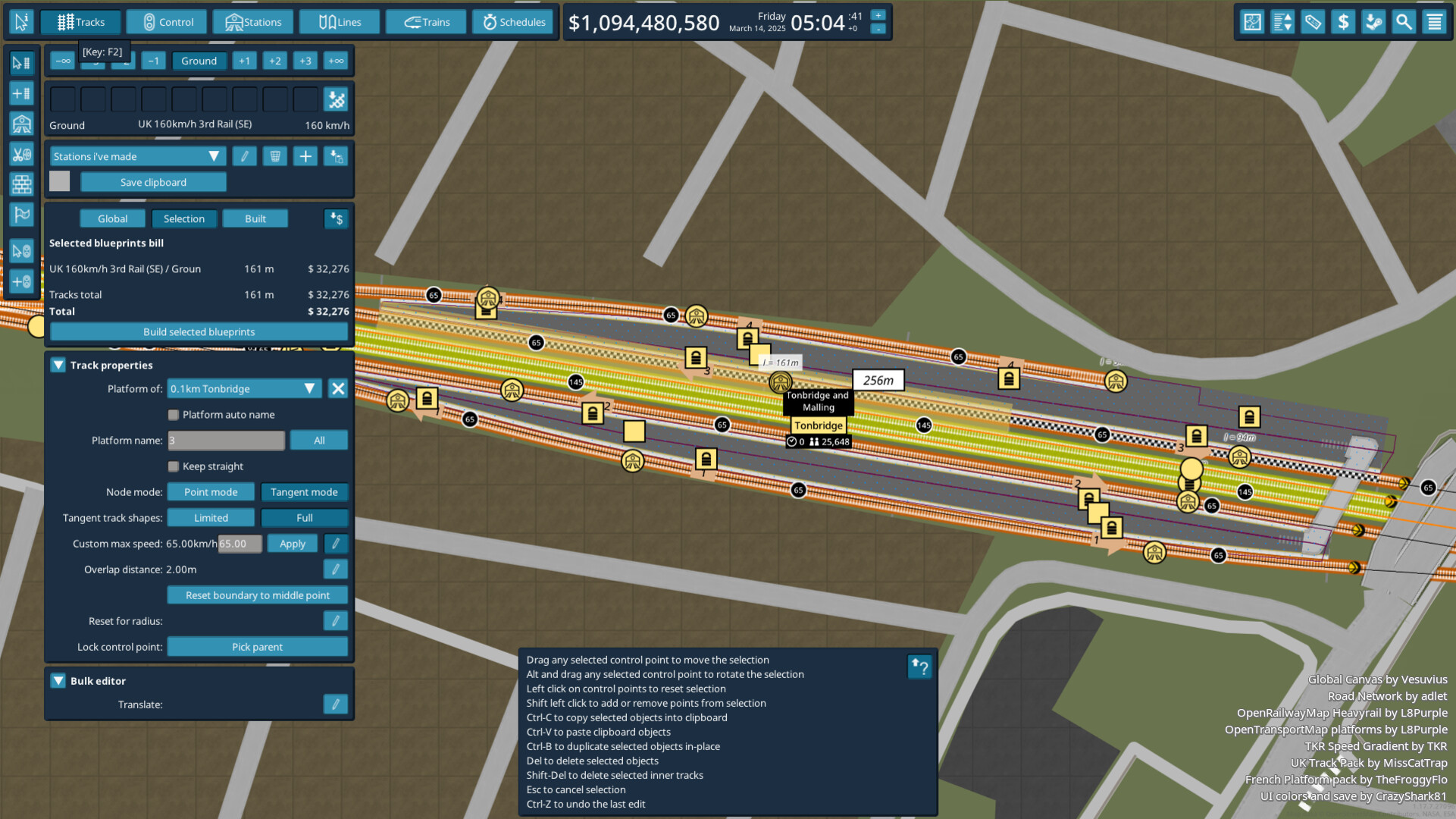Switch Node mode to Tangent mode
1456x819 pixels.
point(304,491)
